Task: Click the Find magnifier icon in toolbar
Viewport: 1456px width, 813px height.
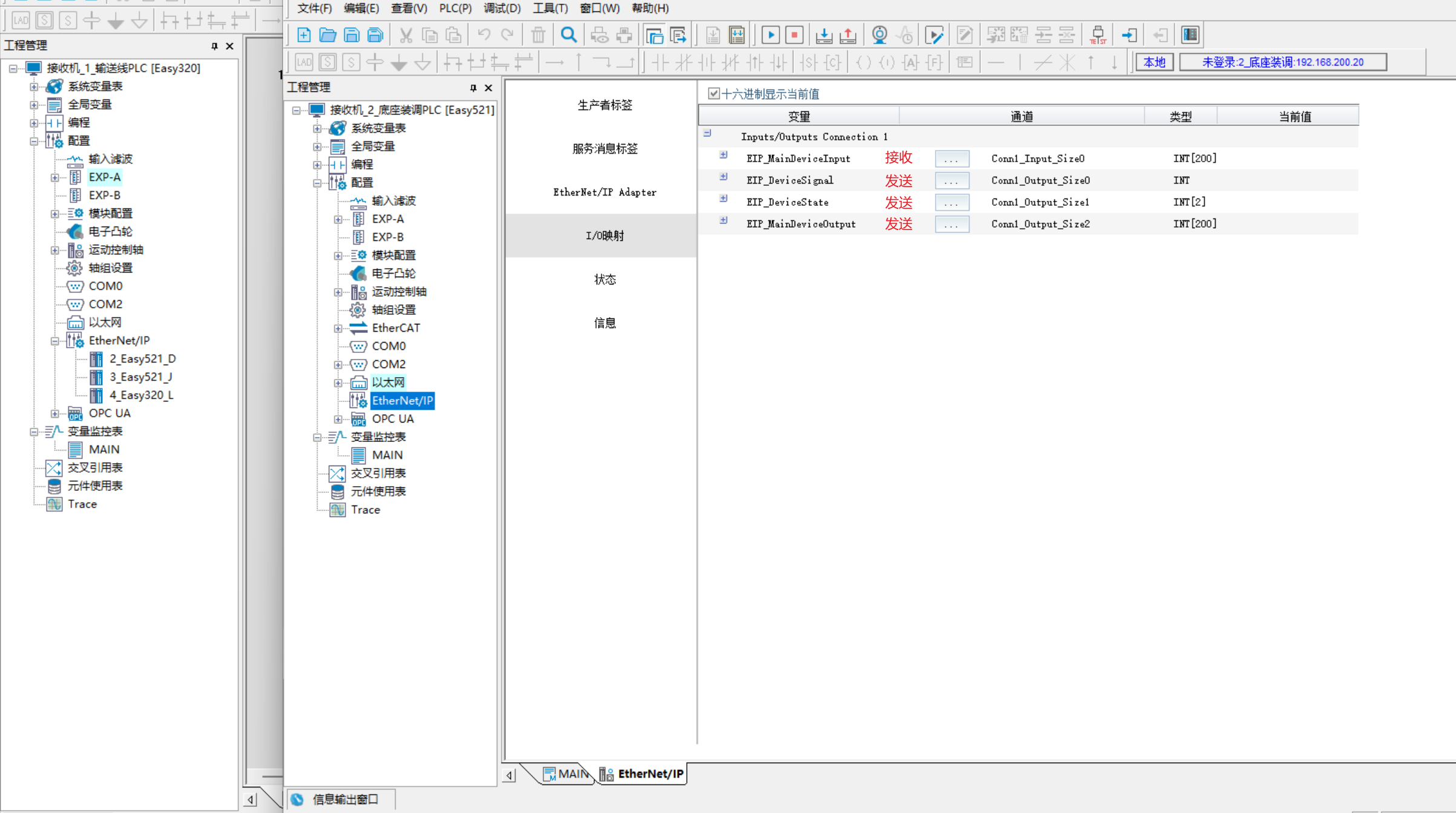Action: 568,35
